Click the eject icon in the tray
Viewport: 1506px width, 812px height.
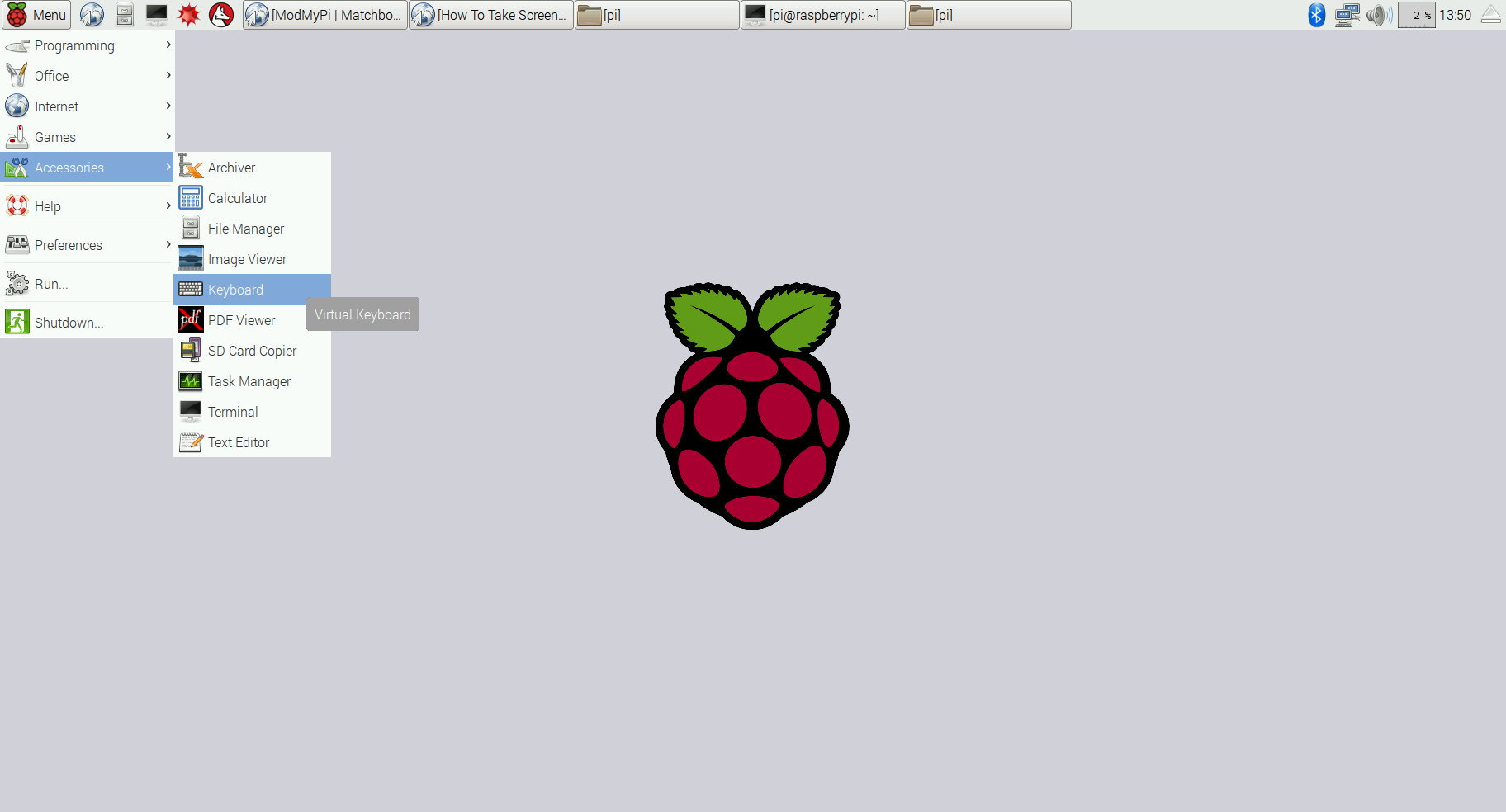(x=1491, y=15)
